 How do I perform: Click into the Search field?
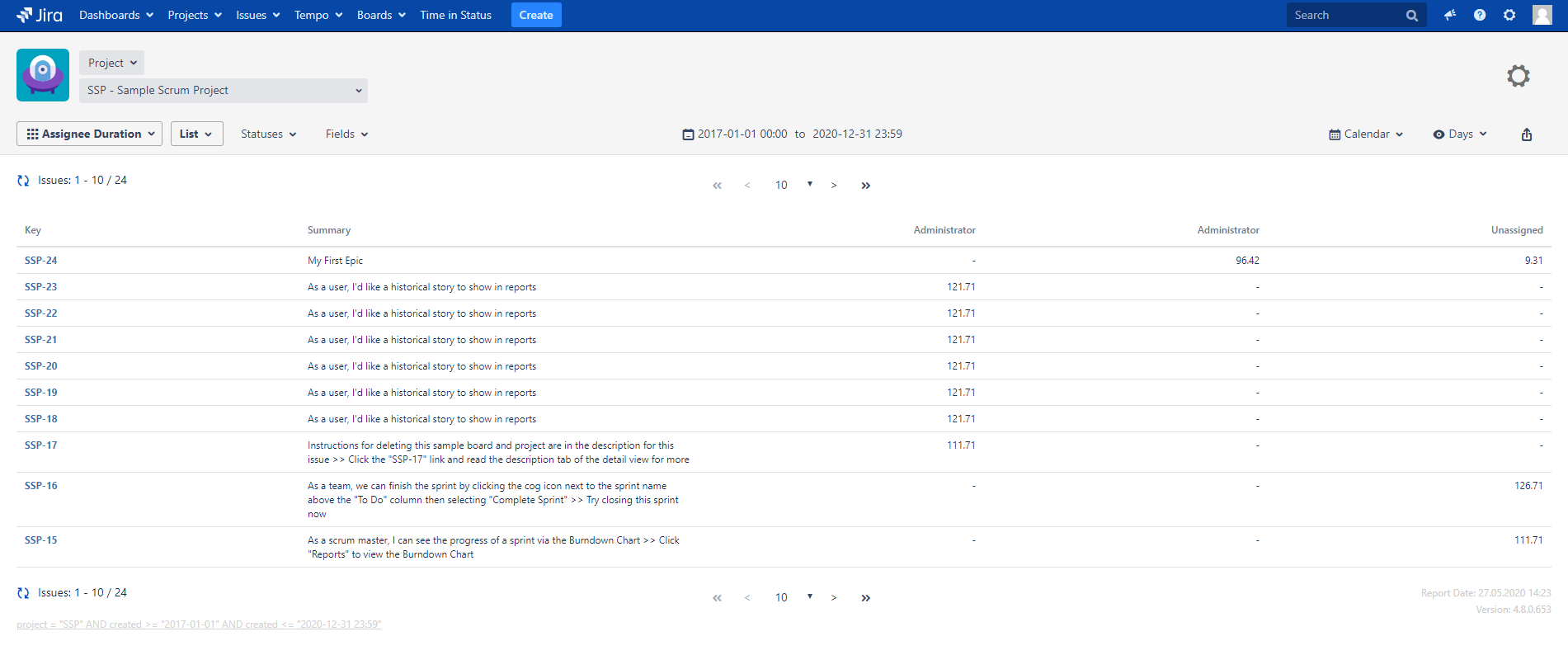pos(1346,15)
